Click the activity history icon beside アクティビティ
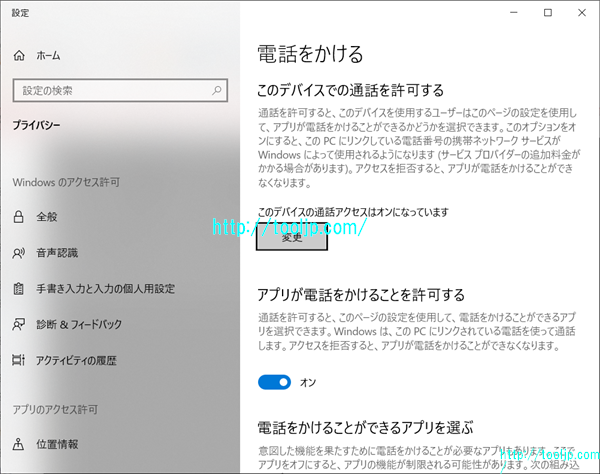The width and height of the screenshot is (600, 474). [x=18, y=360]
